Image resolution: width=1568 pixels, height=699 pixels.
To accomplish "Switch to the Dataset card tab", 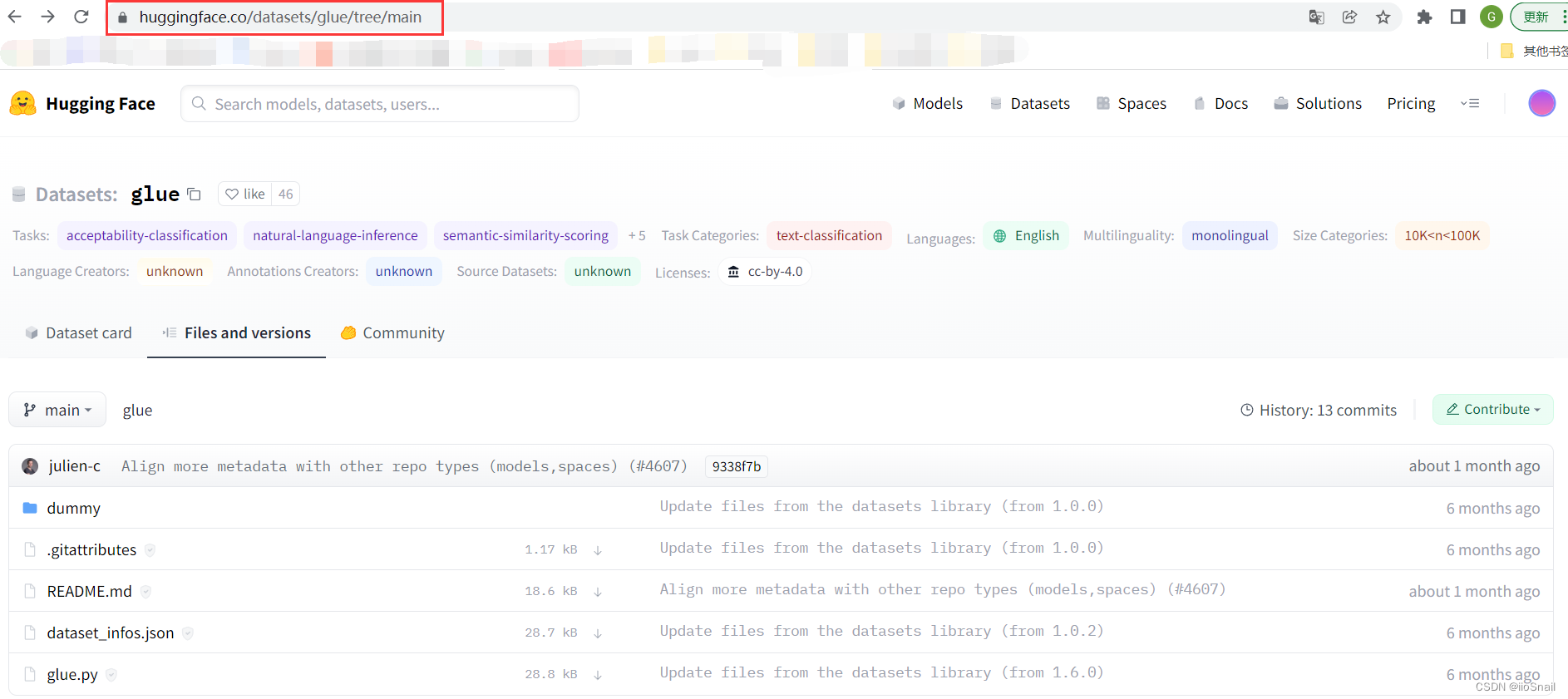I will click(x=78, y=332).
